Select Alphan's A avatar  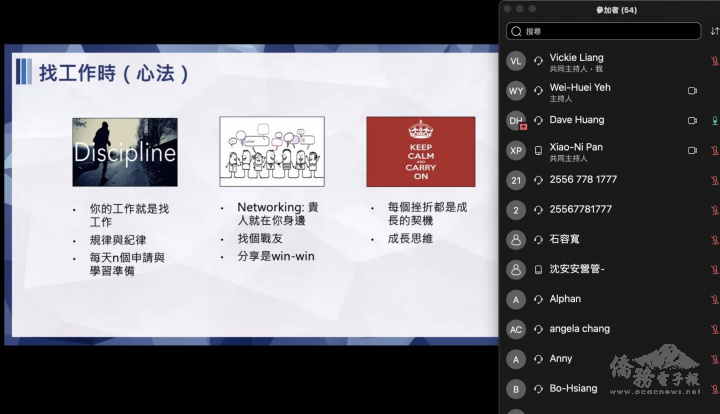516,299
